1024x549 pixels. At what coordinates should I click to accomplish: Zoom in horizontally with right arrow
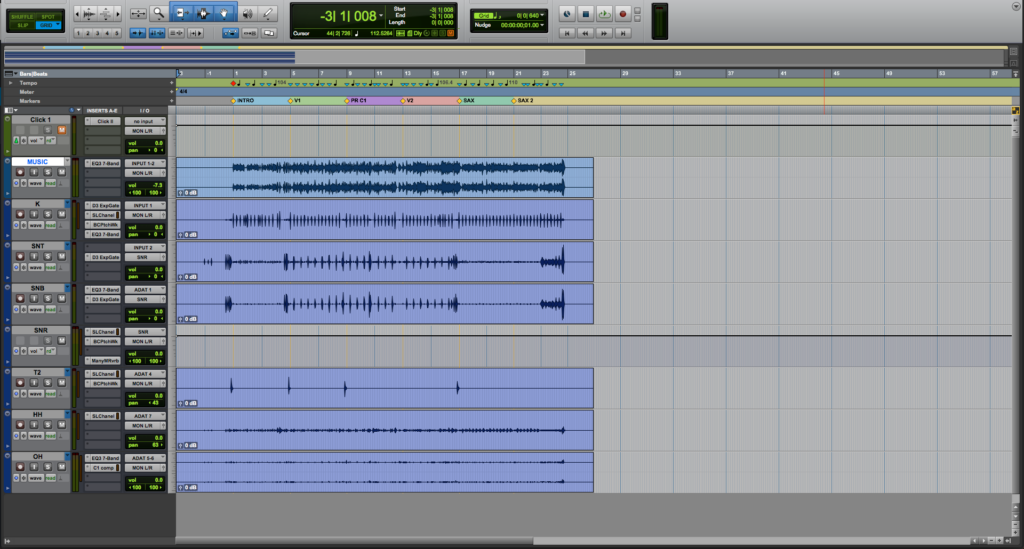click(x=118, y=13)
